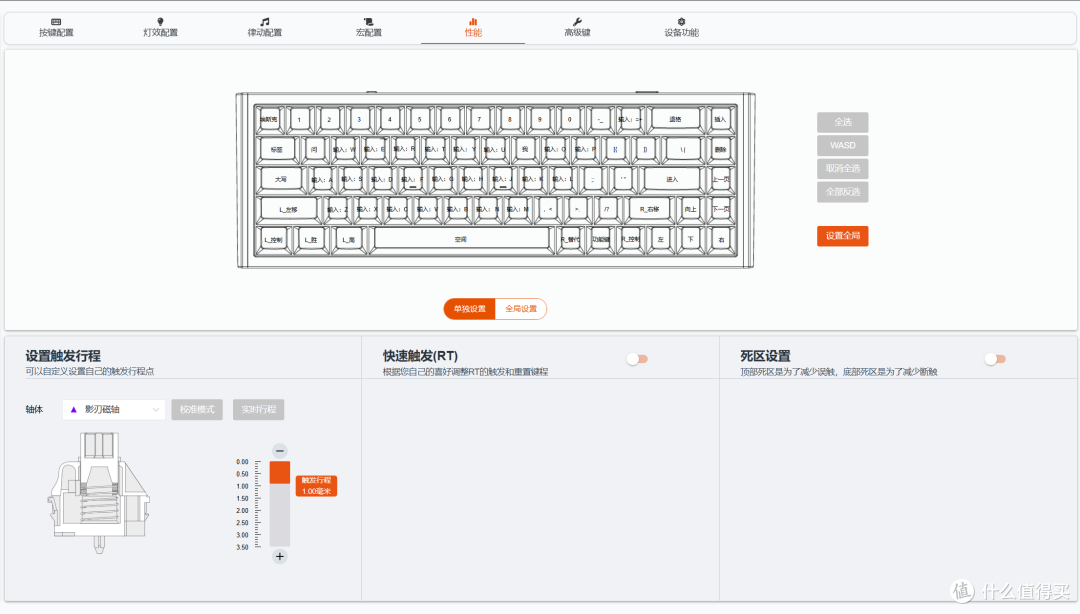
Task: Select the L_左移 left shift key
Action: 288,209
